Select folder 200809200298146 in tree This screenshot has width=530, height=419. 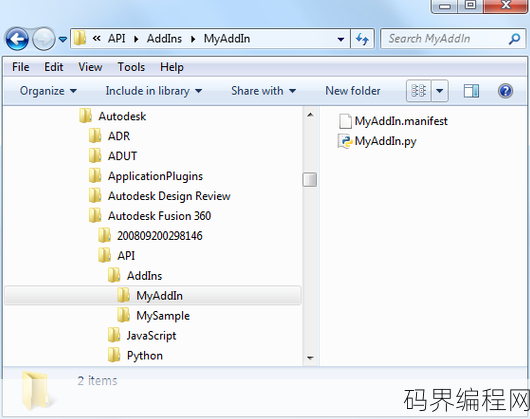point(160,236)
